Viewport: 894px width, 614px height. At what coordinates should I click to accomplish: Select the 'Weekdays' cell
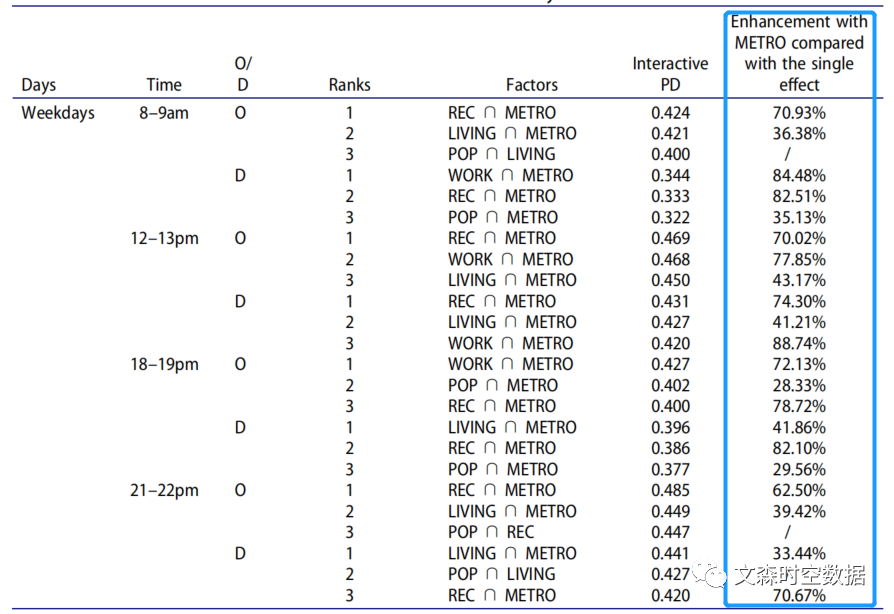coord(58,113)
